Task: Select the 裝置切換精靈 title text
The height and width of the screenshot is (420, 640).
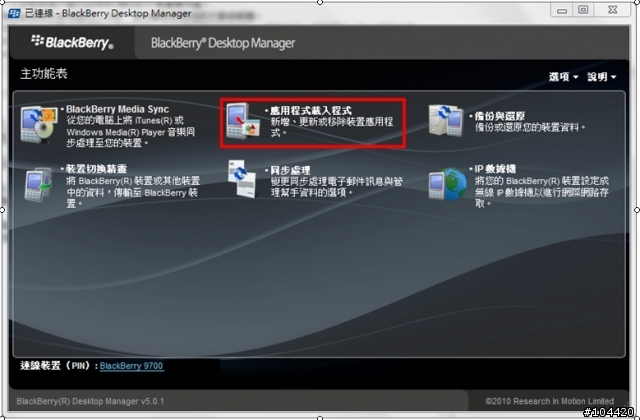Action: point(96,169)
